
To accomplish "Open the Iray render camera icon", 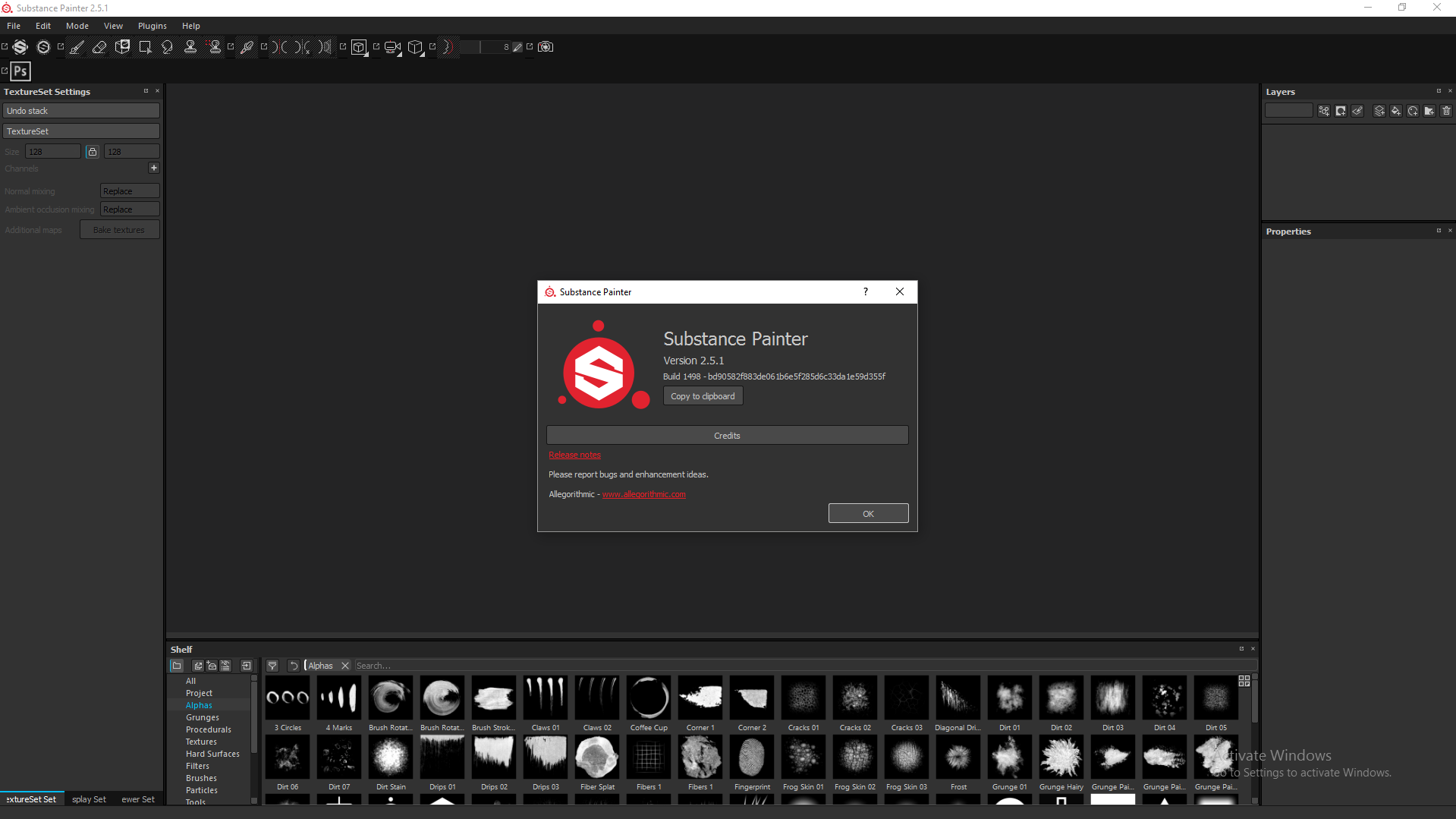I will click(546, 47).
